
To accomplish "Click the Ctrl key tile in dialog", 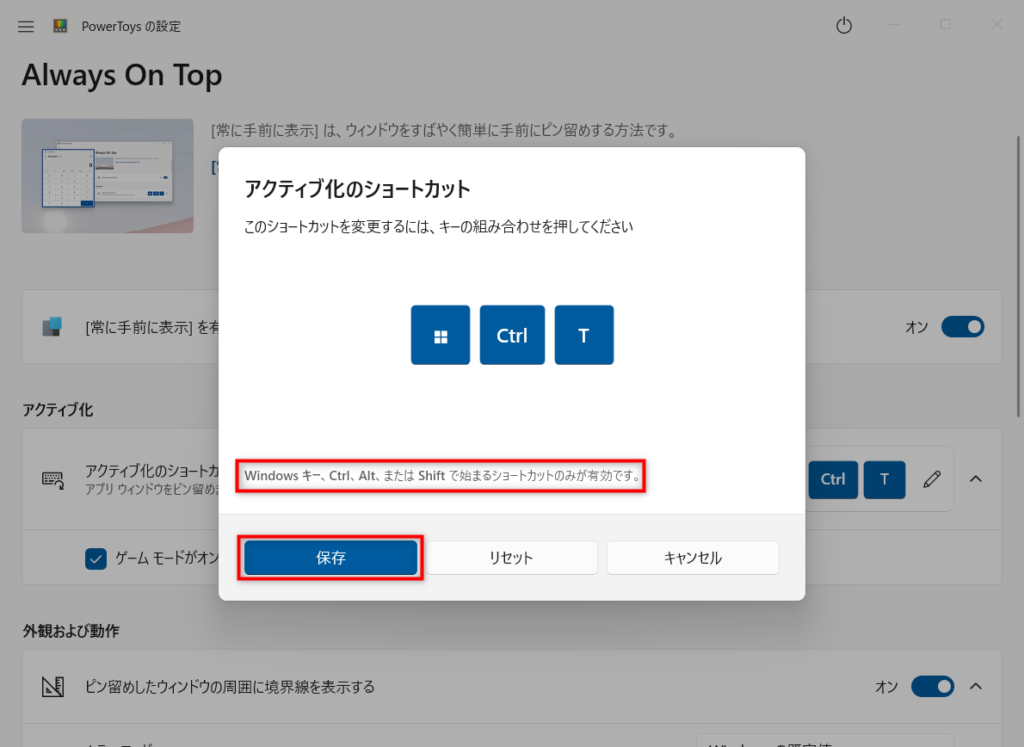I will pyautogui.click(x=512, y=335).
